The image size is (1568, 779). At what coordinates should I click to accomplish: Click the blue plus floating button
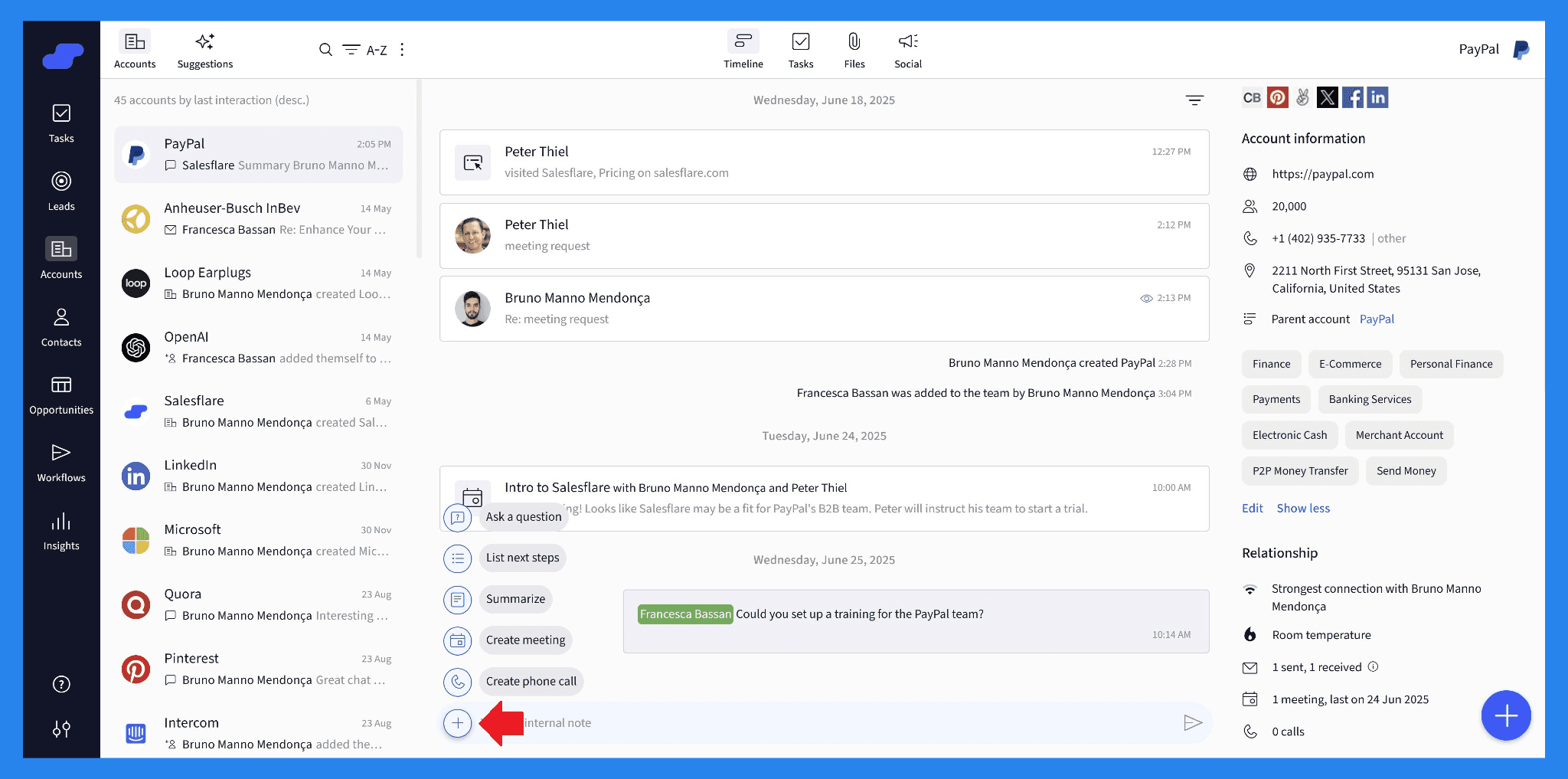coord(1506,716)
